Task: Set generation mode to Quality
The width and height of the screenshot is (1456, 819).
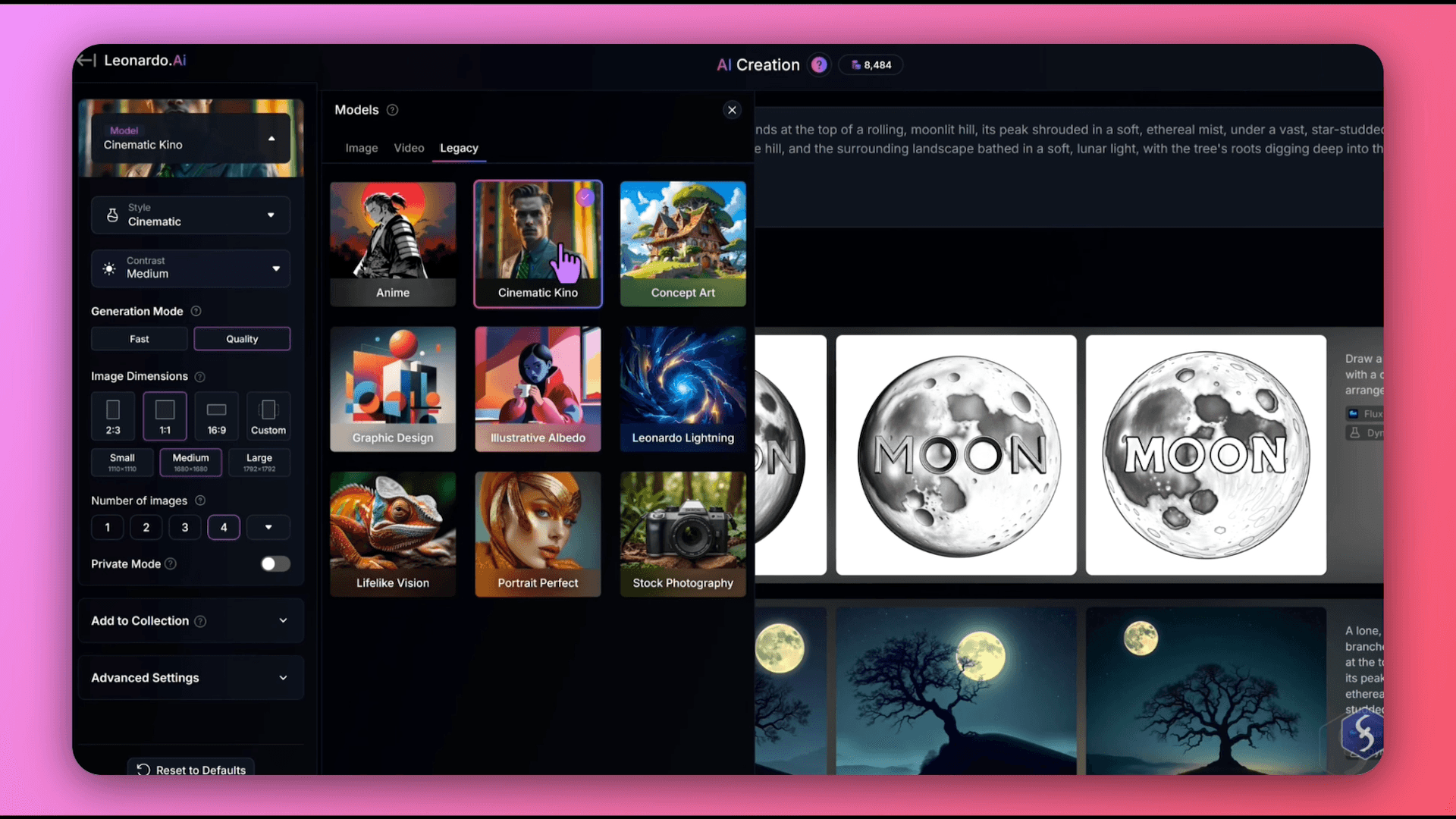Action: click(x=242, y=339)
